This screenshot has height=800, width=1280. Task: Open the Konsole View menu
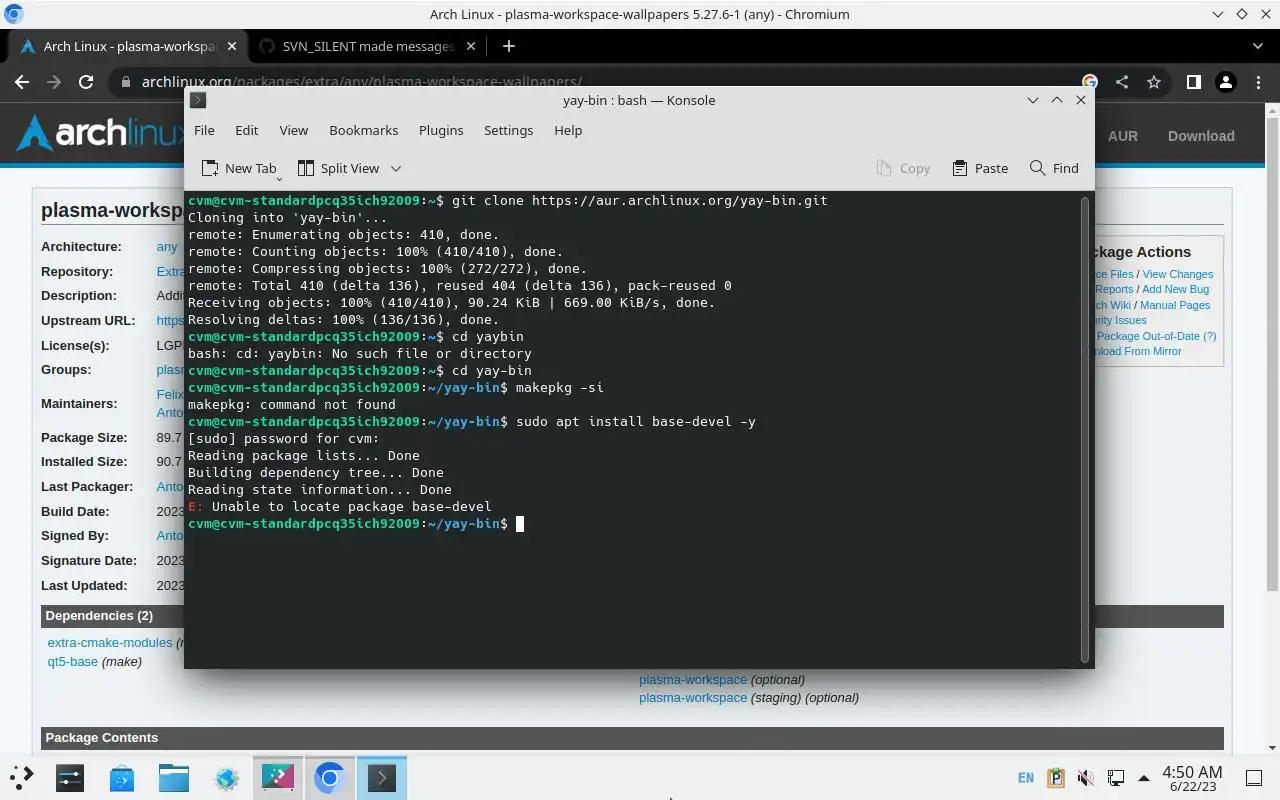[293, 130]
